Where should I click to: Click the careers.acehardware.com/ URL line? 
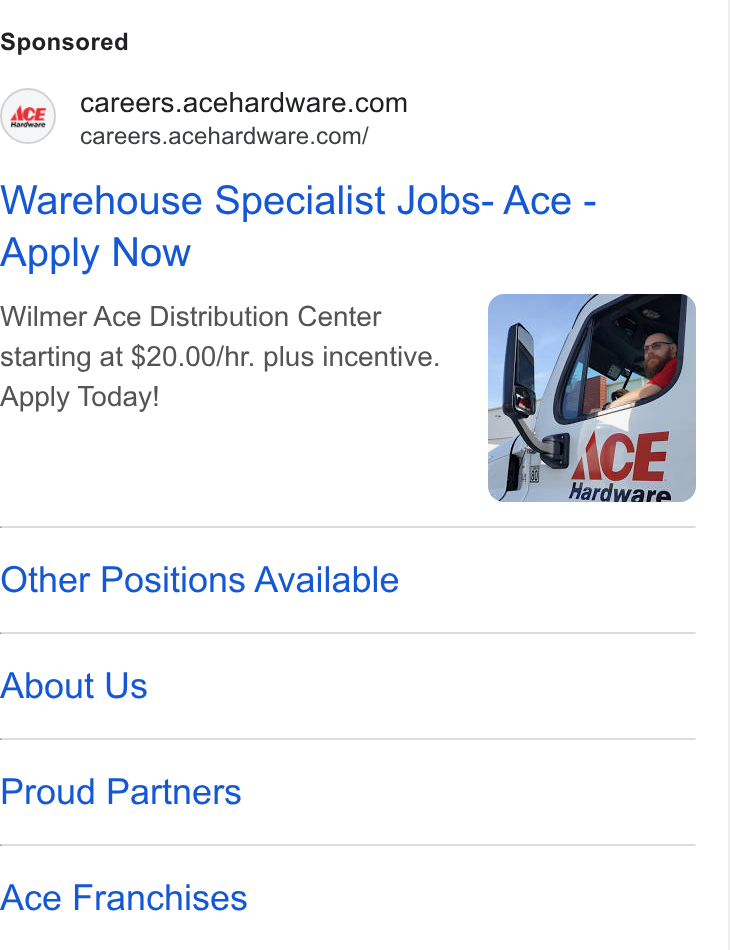(224, 136)
